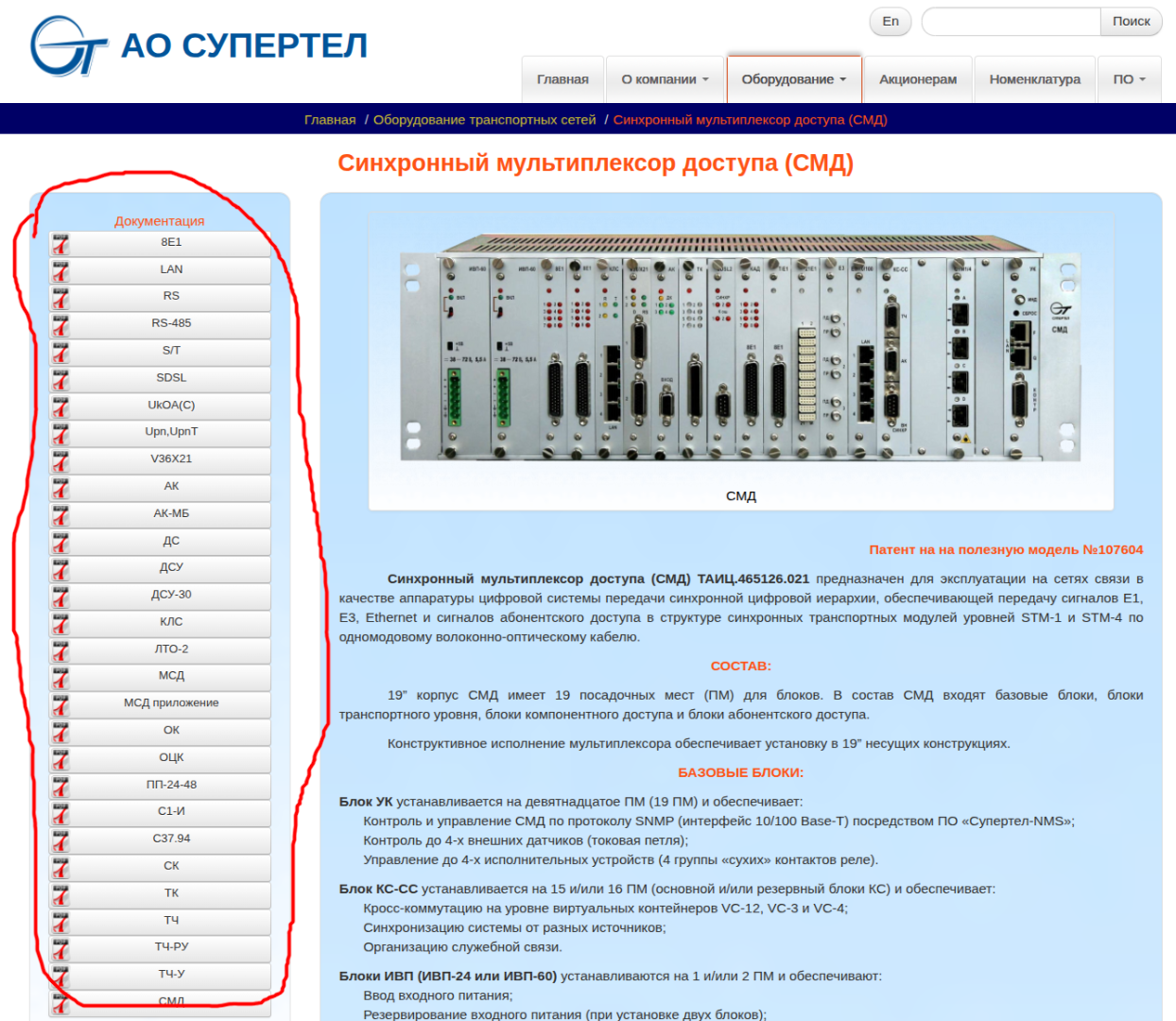Click the Главная breadcrumb link
The width and height of the screenshot is (1176, 1021).
330,120
